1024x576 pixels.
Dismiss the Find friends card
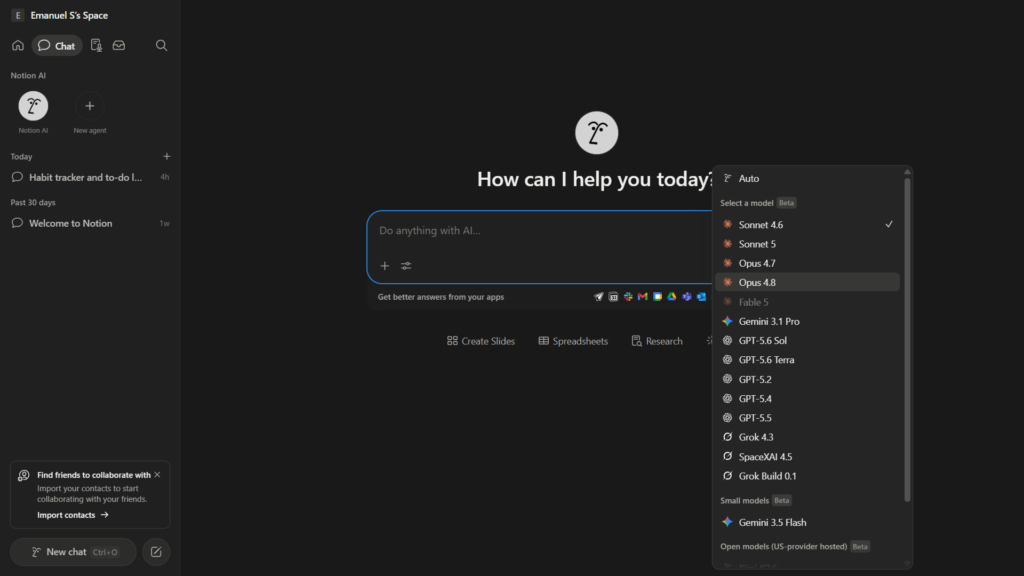157,475
